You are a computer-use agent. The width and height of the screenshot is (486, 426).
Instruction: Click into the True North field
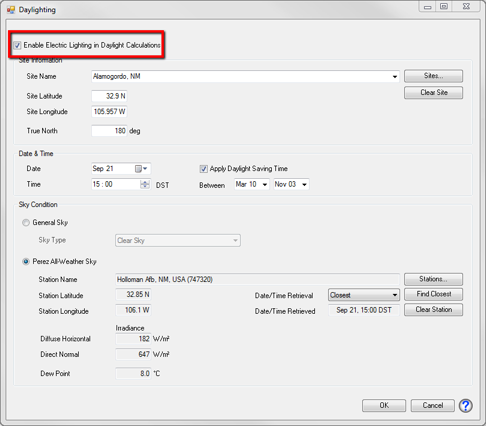tap(109, 131)
